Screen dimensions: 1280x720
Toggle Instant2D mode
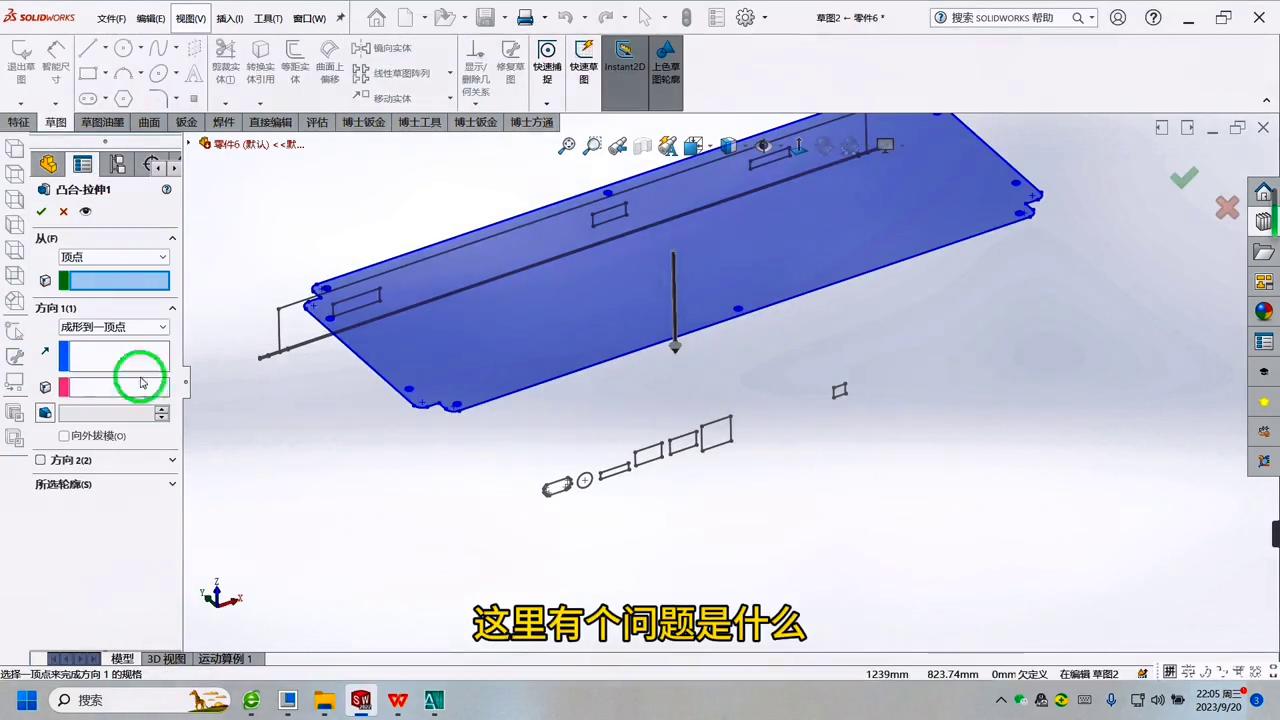[624, 60]
